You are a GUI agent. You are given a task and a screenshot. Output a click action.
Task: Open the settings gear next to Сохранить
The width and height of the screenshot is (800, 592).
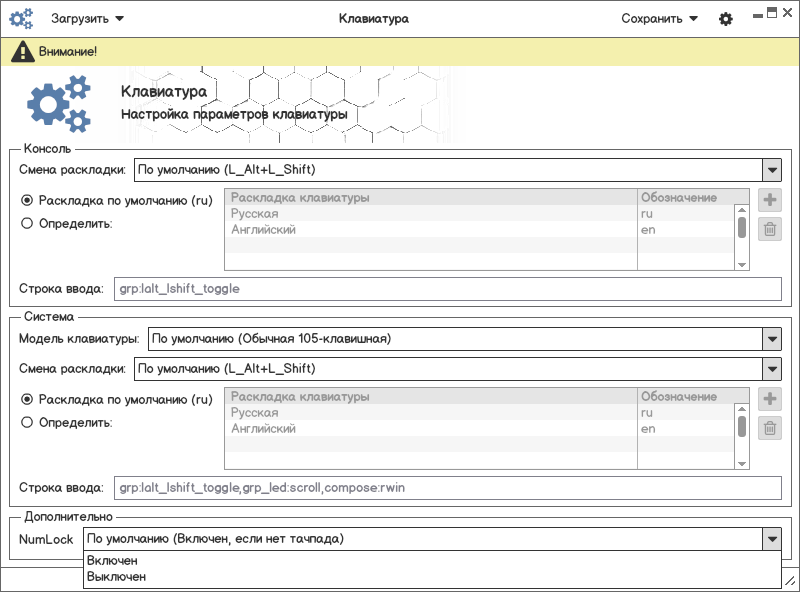726,19
